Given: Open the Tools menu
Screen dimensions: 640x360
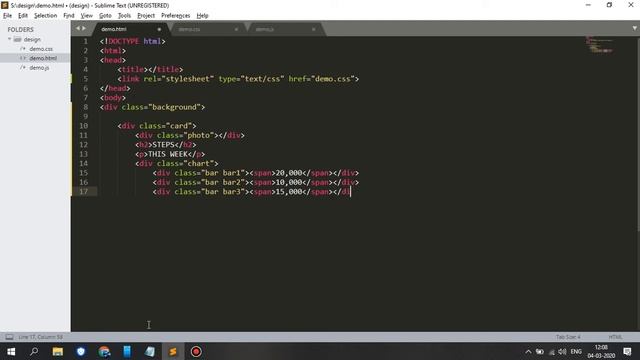Looking at the screenshot, I should pos(124,16).
